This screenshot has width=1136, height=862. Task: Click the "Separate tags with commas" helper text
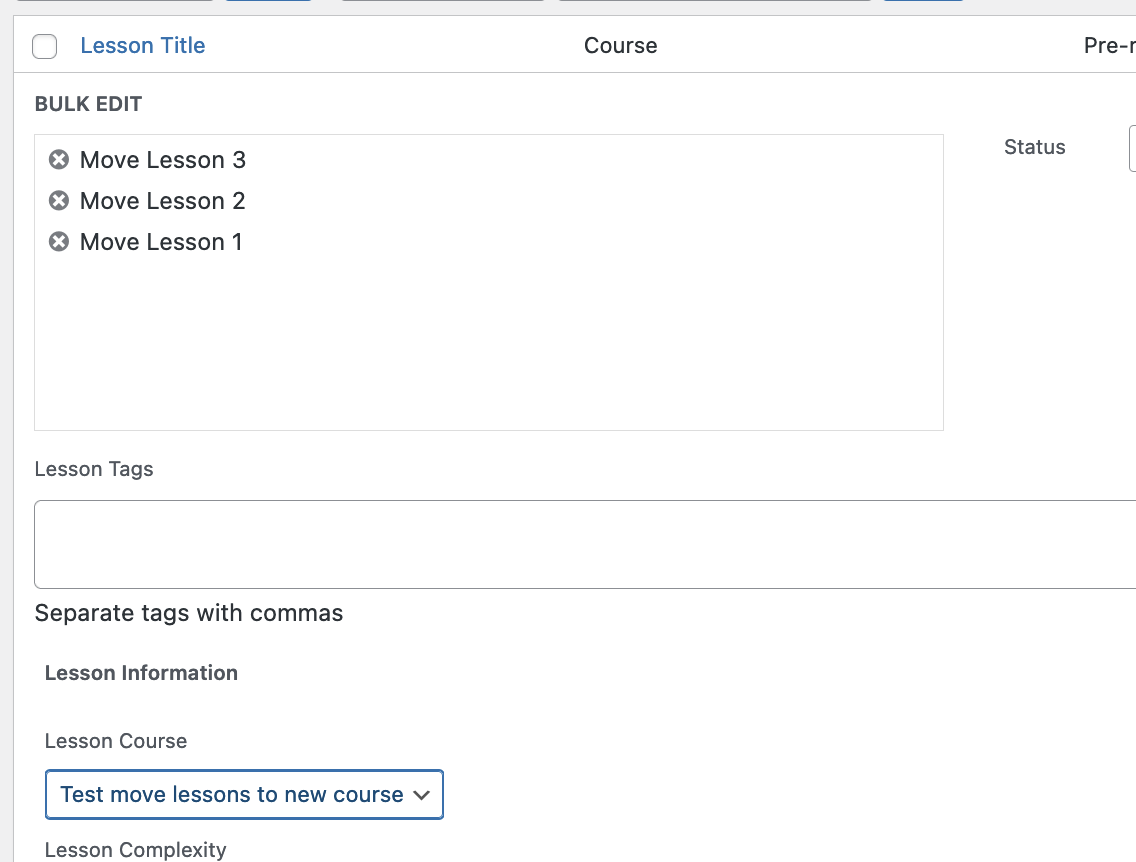click(188, 612)
